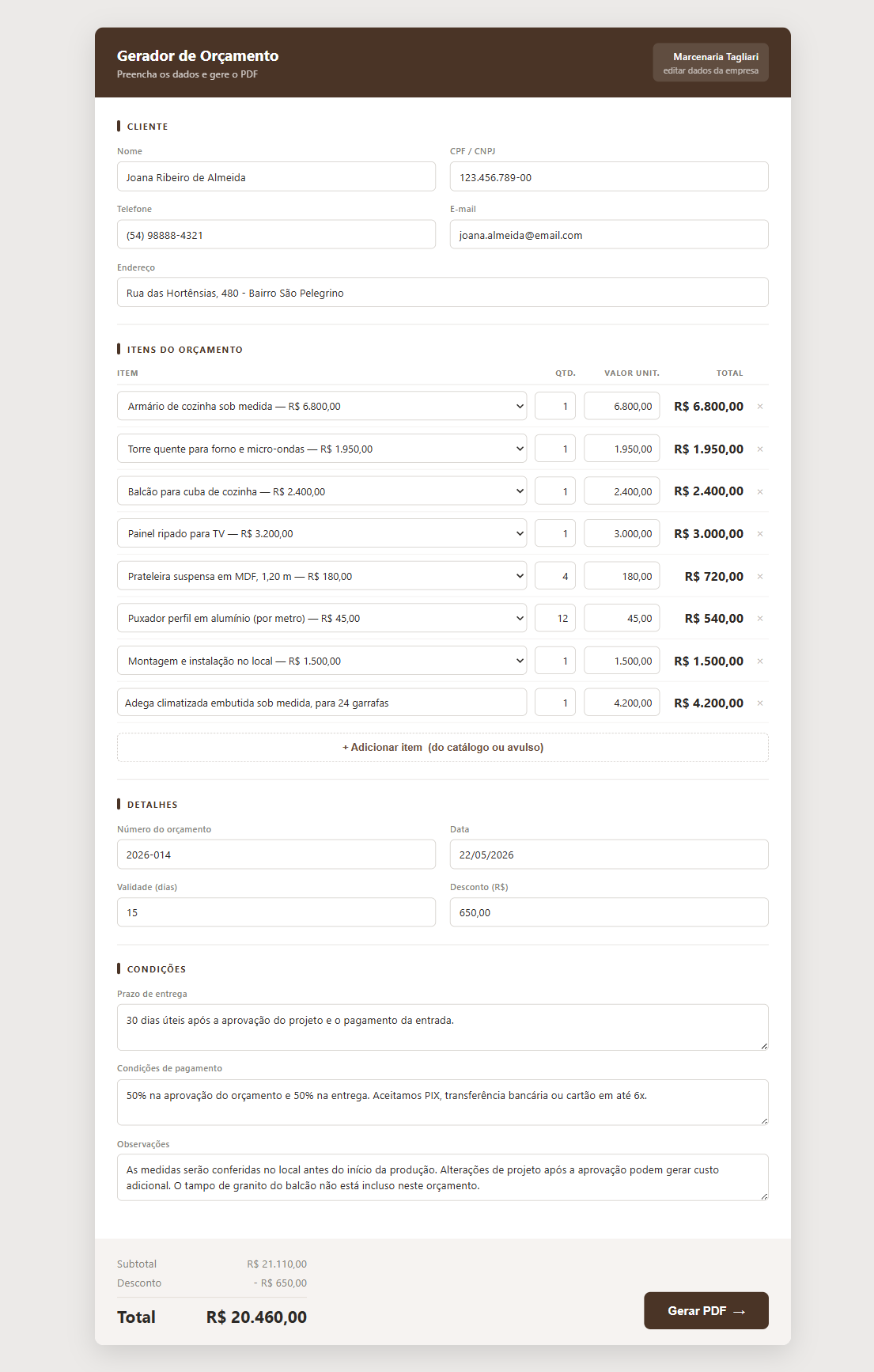Click row total R$ 540,00
This screenshot has height=1372, width=874.
[714, 618]
